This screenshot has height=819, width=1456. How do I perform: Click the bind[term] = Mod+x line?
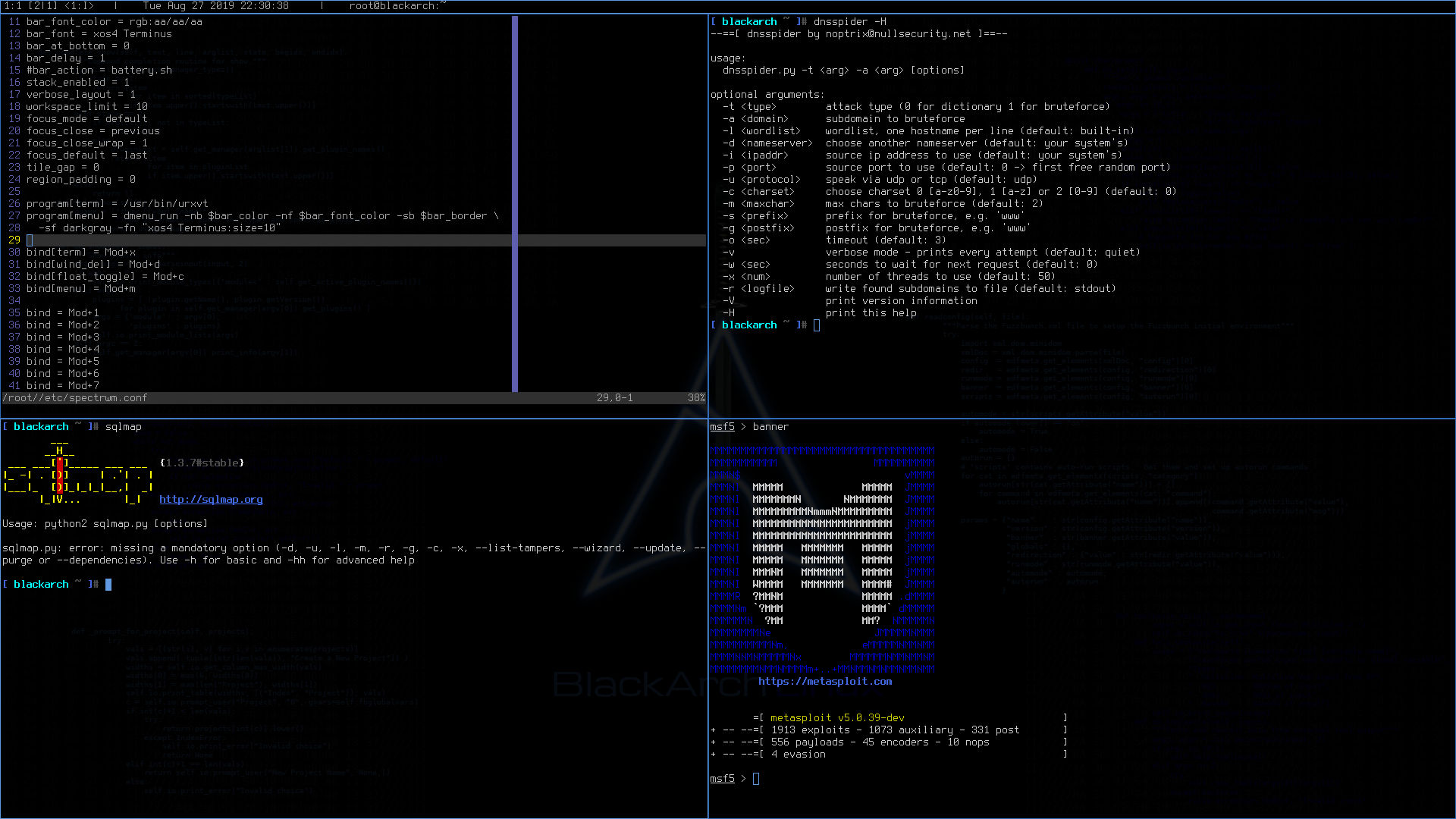(x=81, y=253)
